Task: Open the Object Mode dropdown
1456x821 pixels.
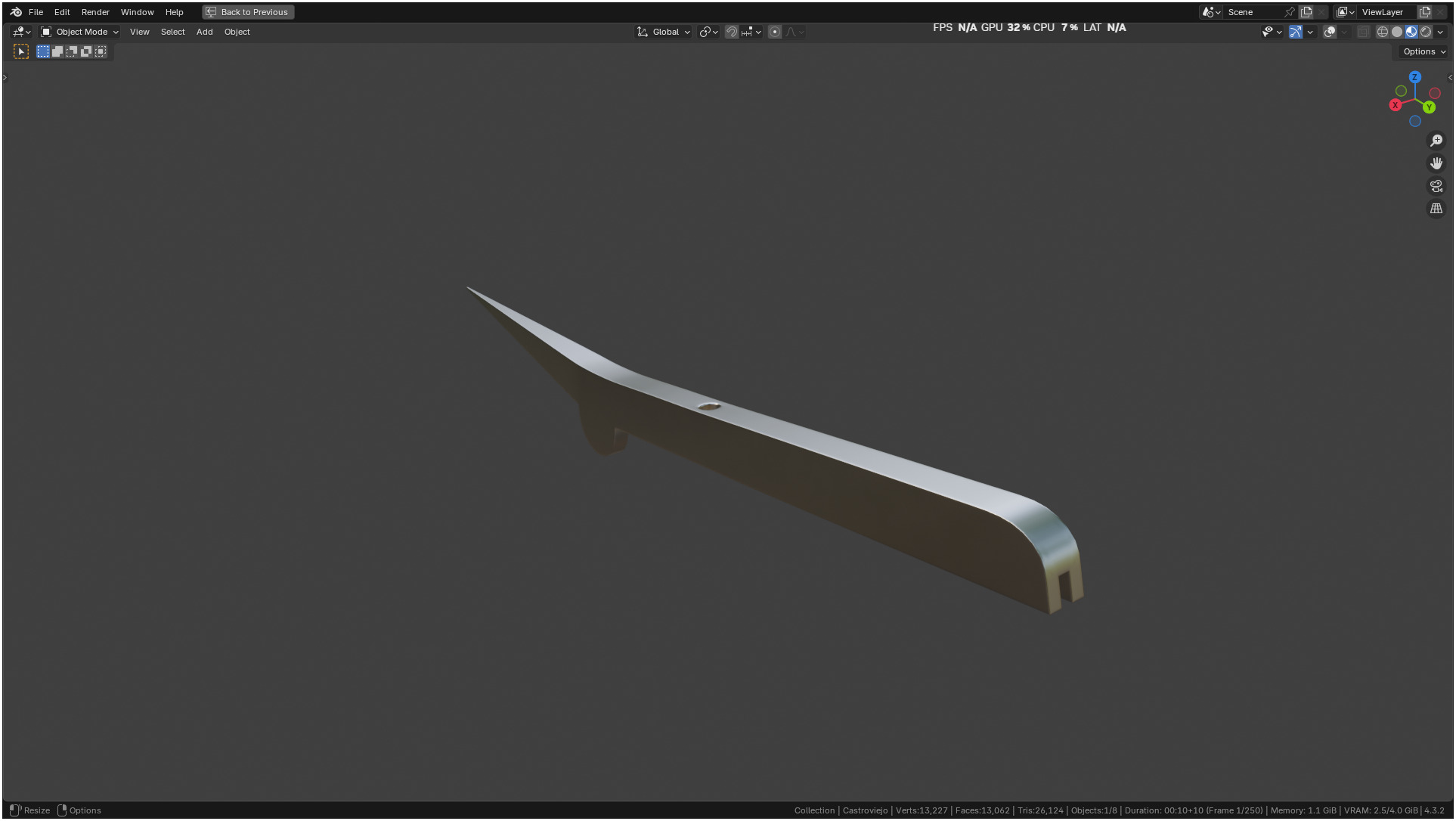Action: [79, 32]
